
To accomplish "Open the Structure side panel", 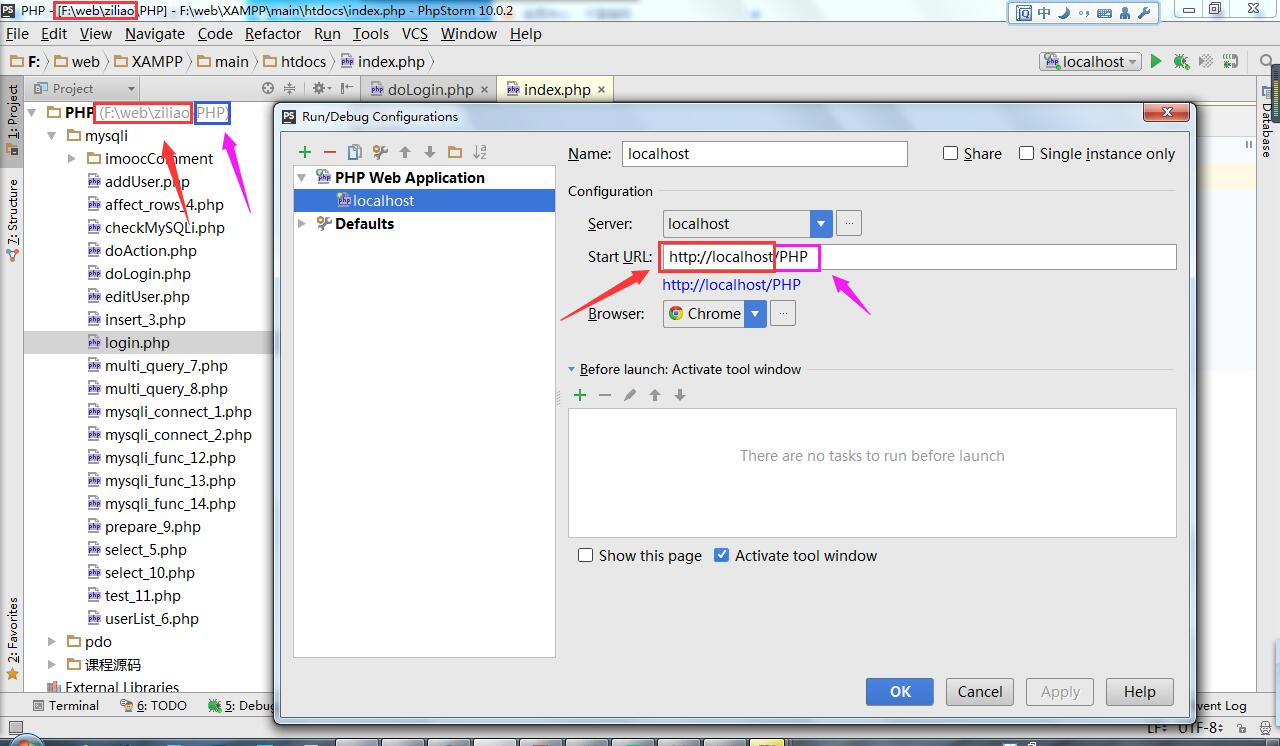I will point(13,219).
